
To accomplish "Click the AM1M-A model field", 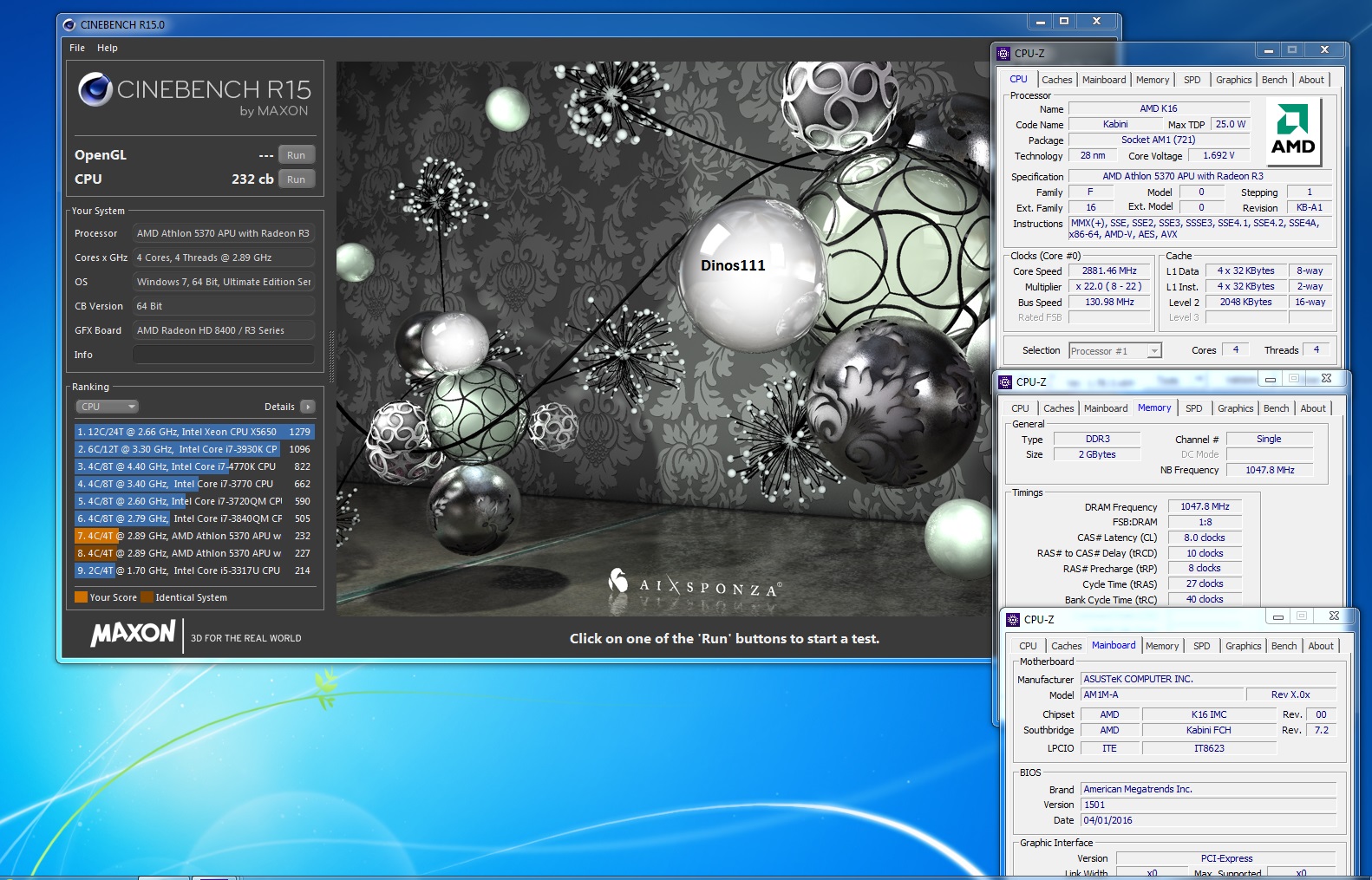I will click(x=1162, y=694).
